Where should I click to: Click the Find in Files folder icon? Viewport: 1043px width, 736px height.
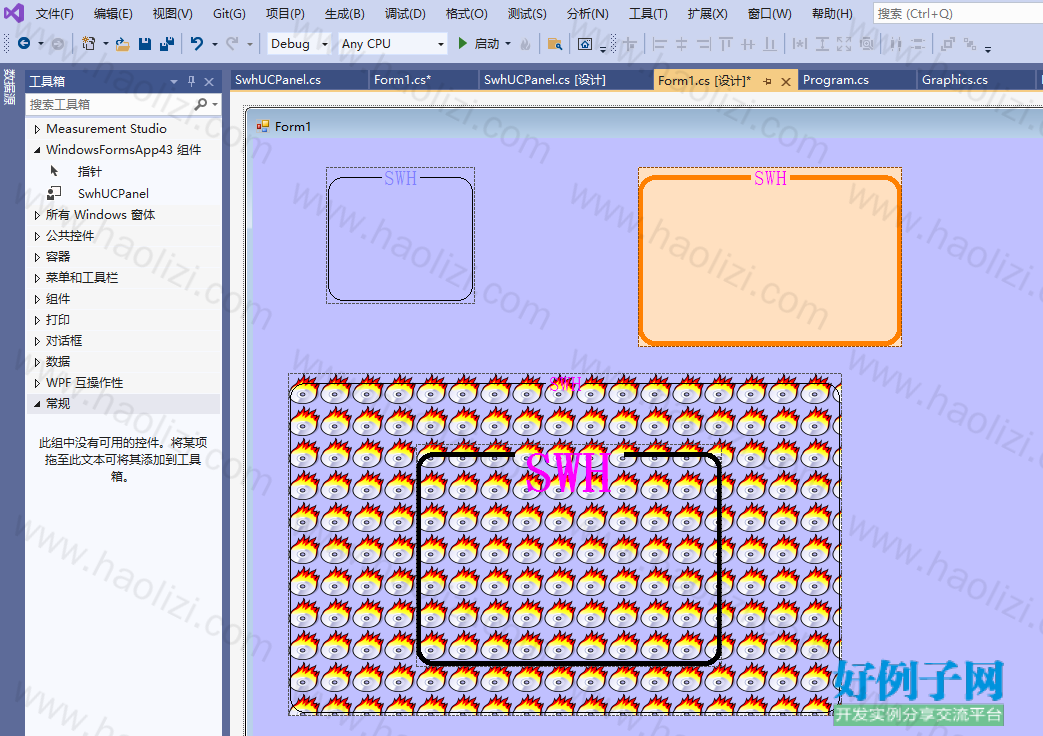point(554,44)
